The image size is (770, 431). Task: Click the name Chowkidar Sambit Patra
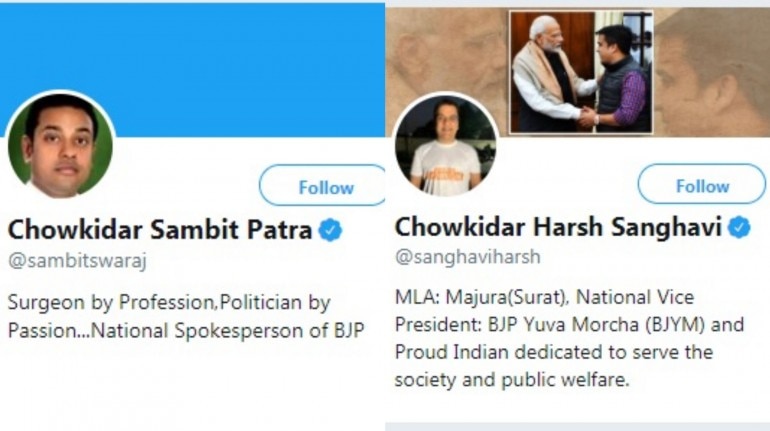[x=160, y=230]
